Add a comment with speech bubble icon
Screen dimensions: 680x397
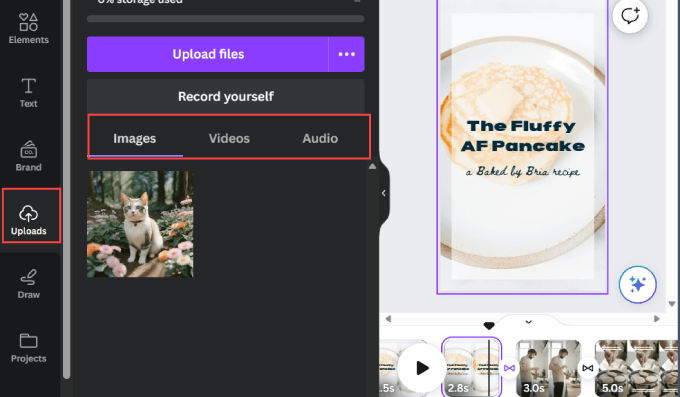pos(630,16)
